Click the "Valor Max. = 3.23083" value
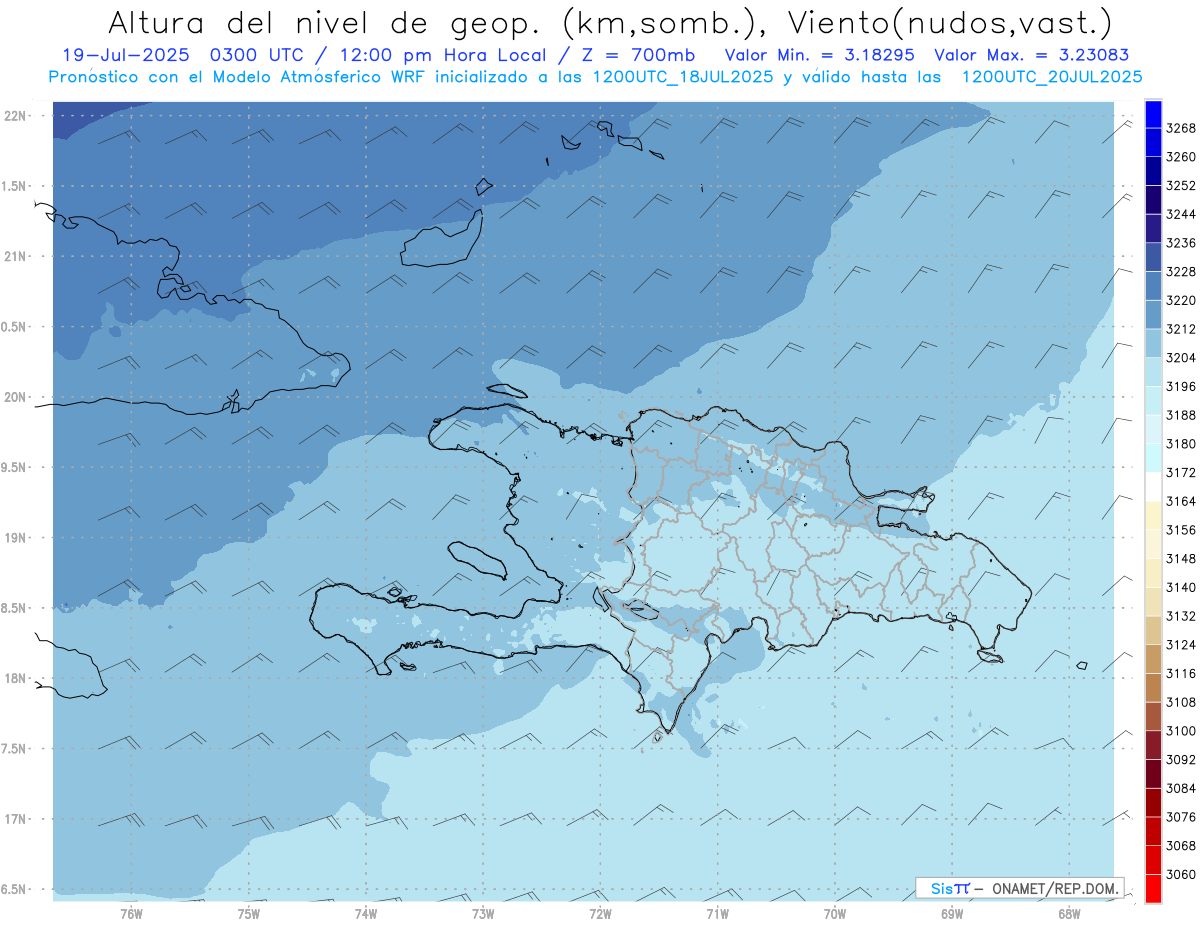 (1034, 56)
